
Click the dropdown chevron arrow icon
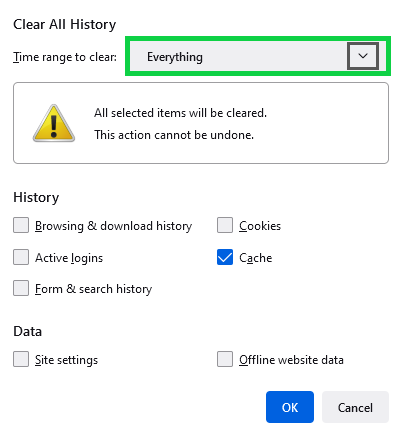(x=363, y=56)
